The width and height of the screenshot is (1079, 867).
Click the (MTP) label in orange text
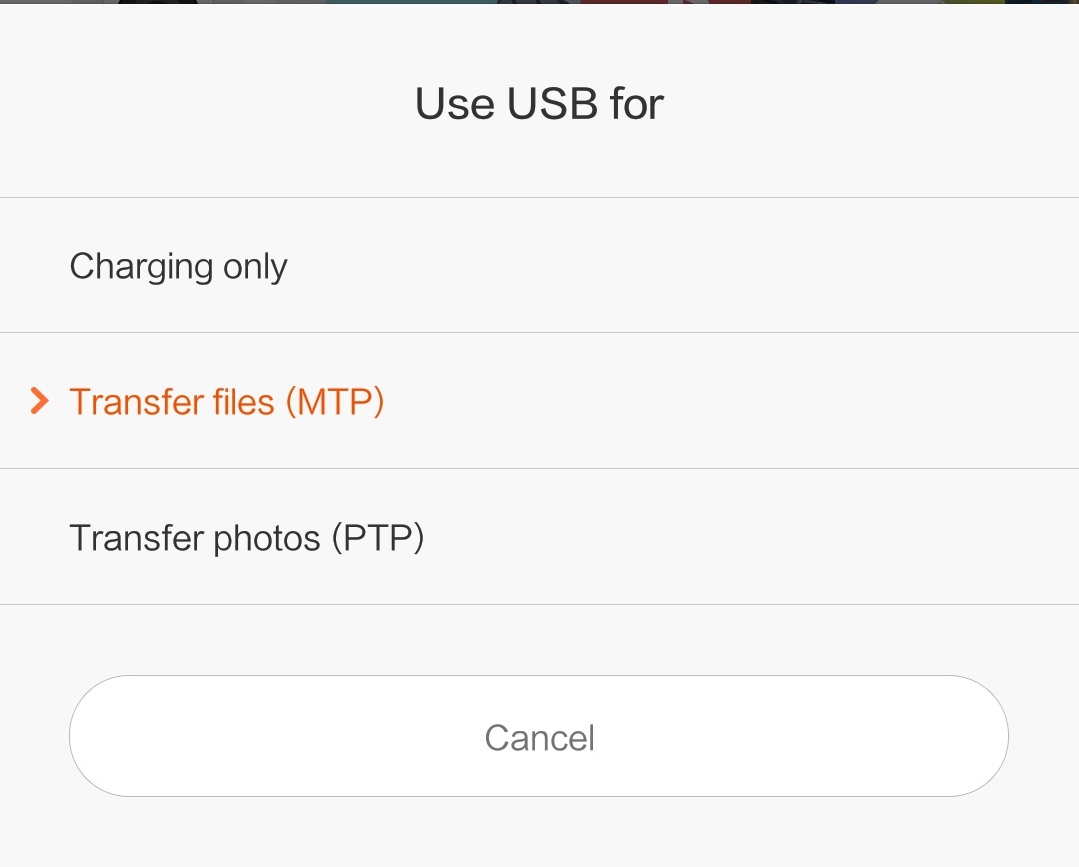tap(335, 402)
